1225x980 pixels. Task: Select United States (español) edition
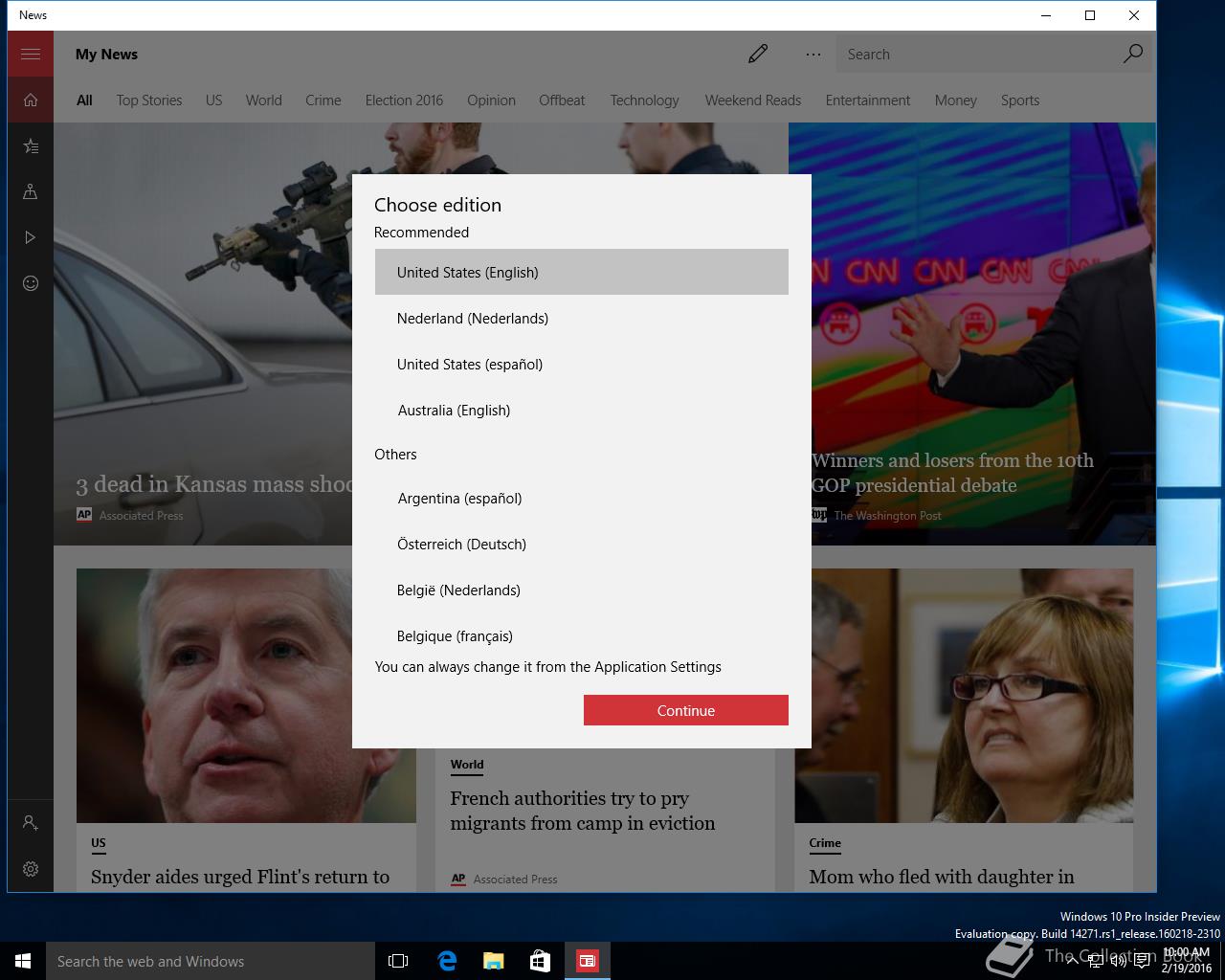tap(582, 364)
